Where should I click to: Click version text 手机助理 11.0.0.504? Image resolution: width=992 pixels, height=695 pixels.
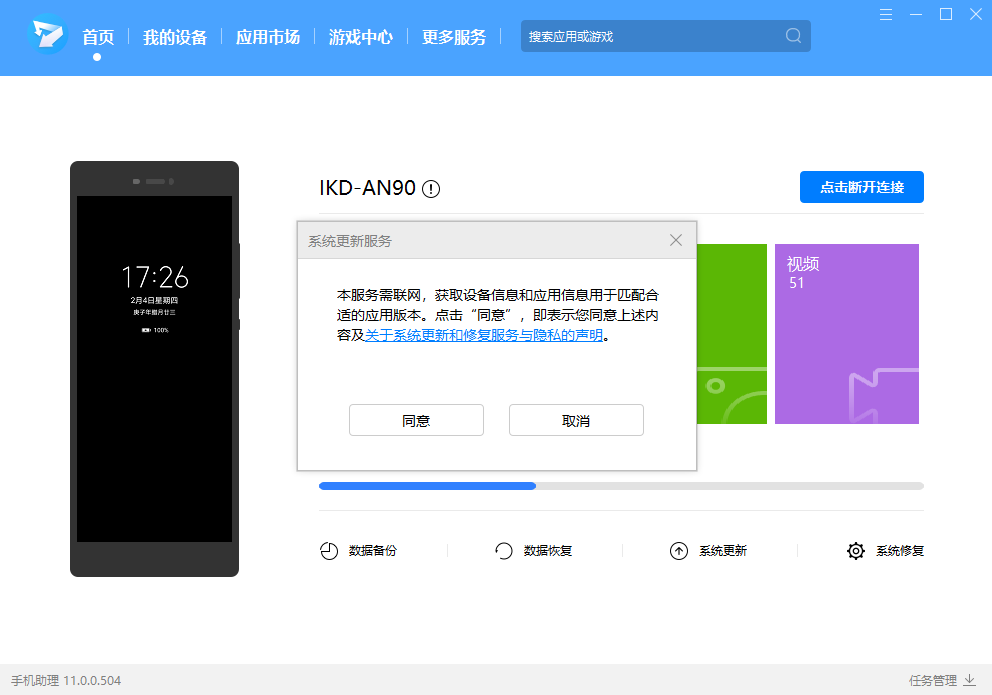[x=66, y=680]
